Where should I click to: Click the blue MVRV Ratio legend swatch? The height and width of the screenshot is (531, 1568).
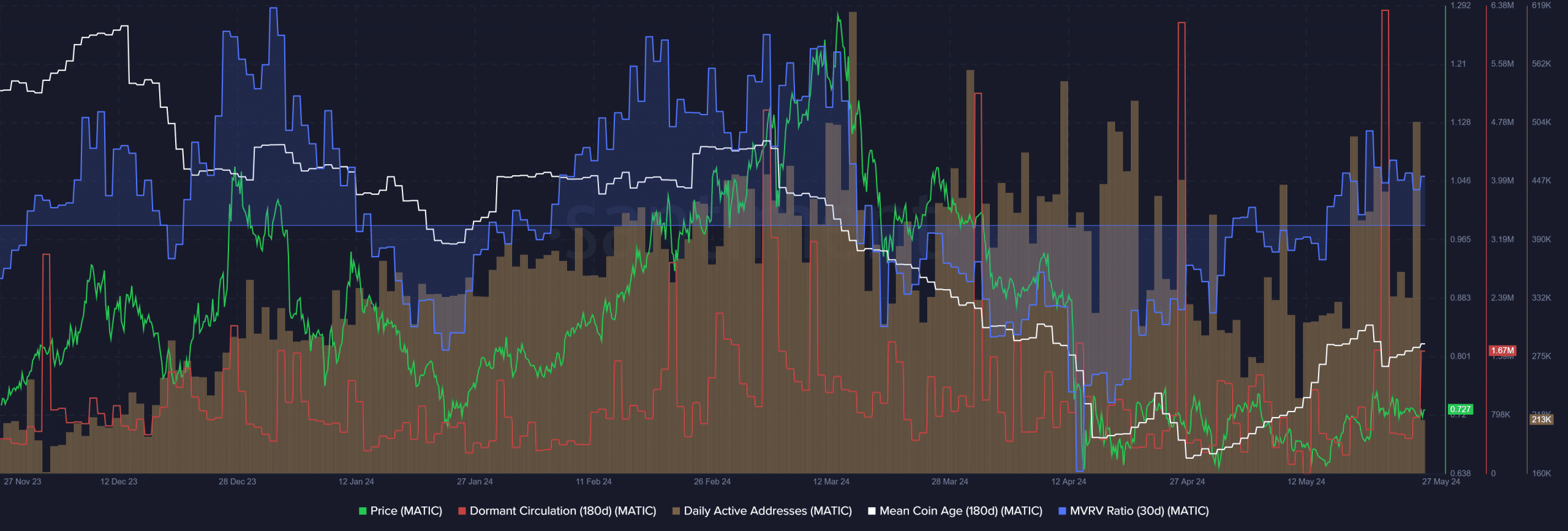coord(1062,511)
